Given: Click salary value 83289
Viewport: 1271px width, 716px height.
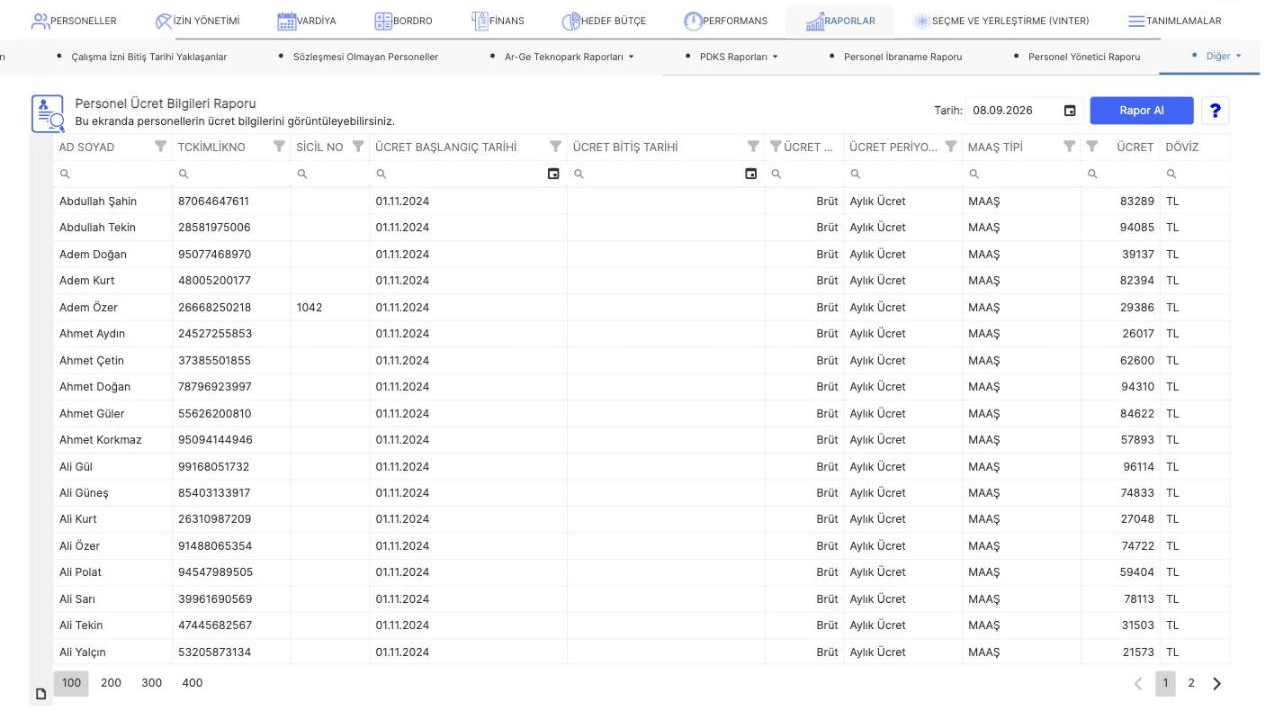Looking at the screenshot, I should [x=1138, y=201].
